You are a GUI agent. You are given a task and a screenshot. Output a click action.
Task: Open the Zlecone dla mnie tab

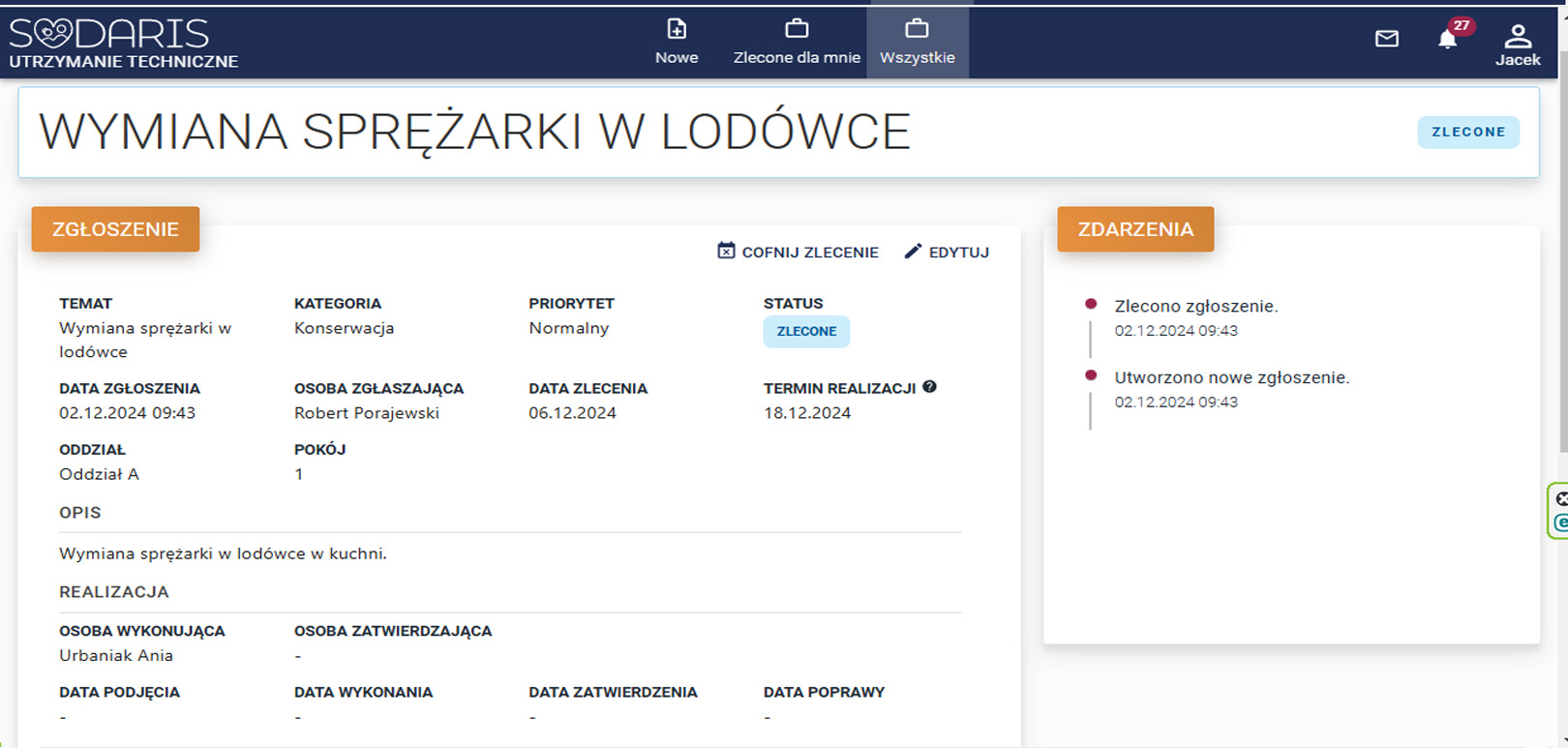click(797, 44)
